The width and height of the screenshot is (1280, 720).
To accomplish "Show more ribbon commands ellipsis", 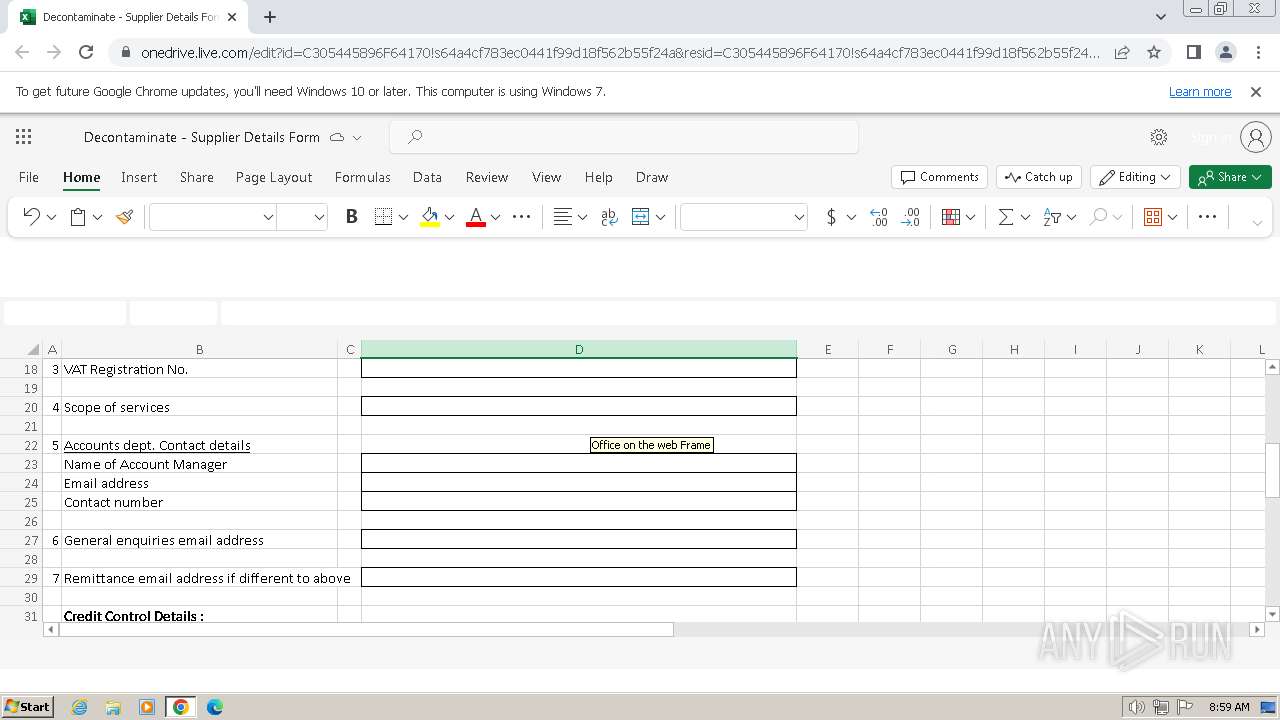I will [x=1207, y=217].
